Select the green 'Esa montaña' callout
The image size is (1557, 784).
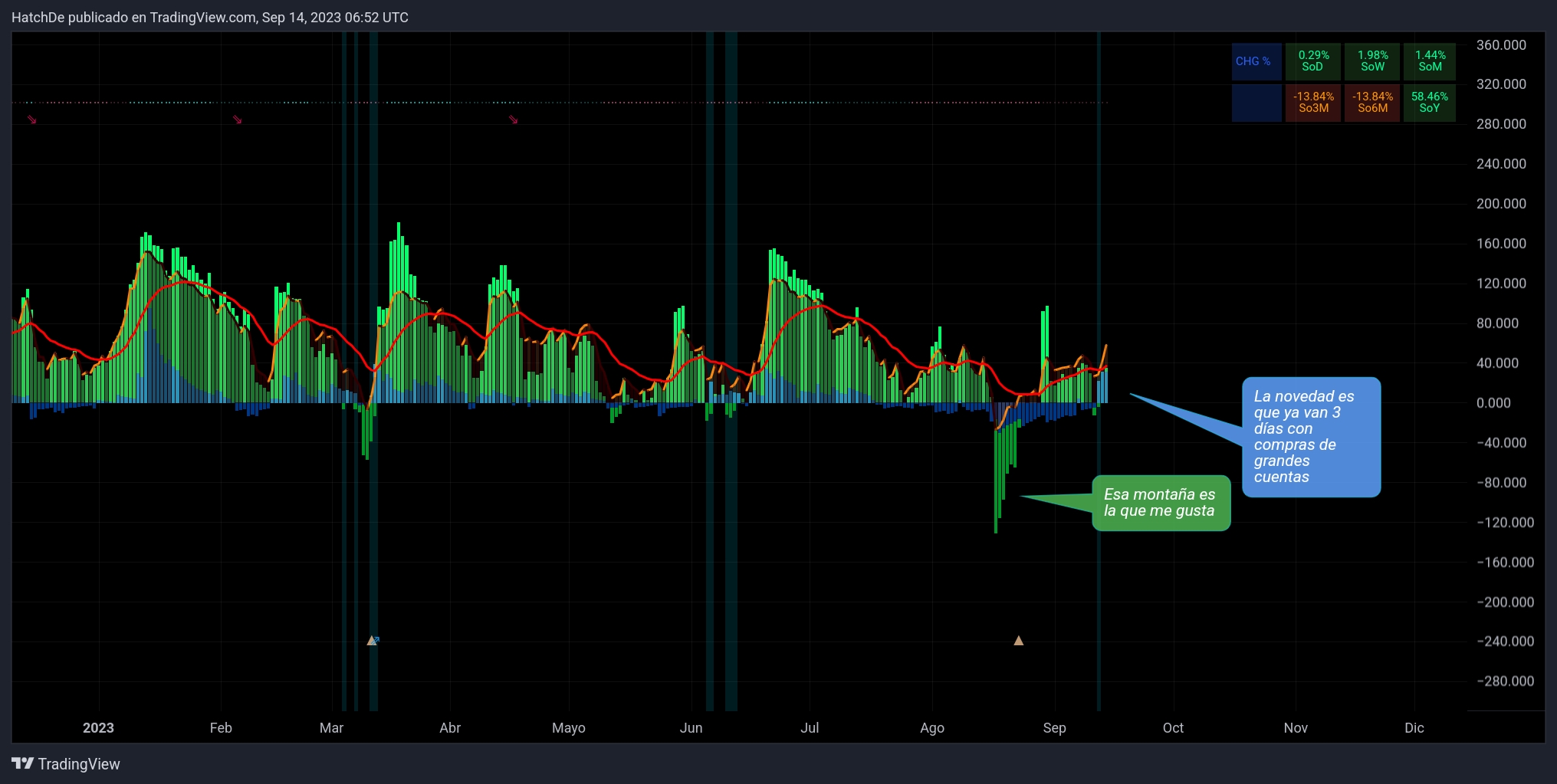[x=1161, y=503]
